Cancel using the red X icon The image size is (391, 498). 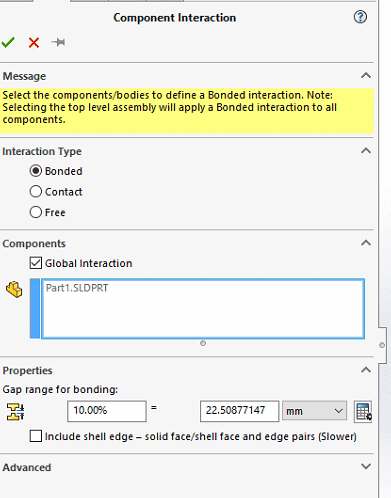pos(34,43)
